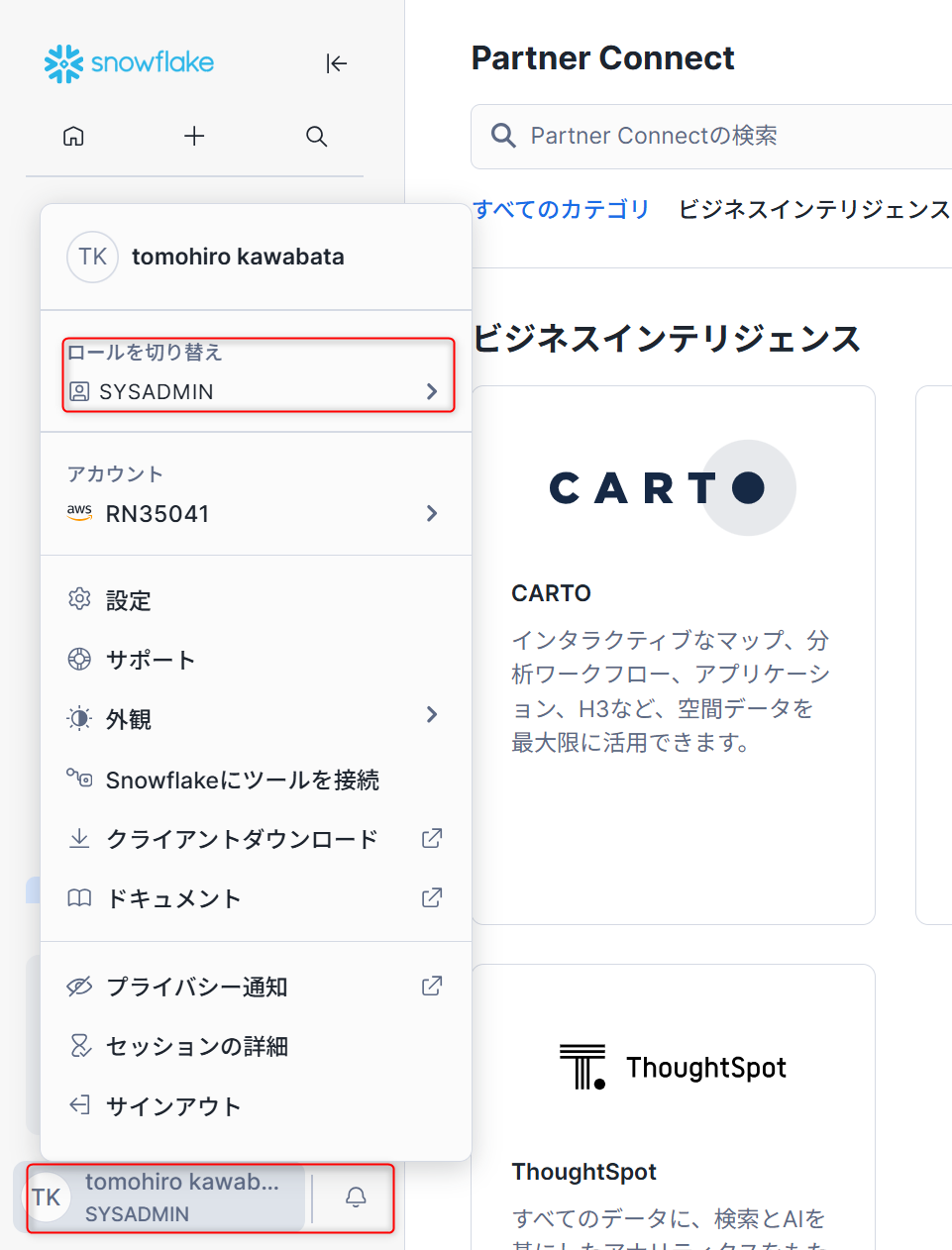Image resolution: width=952 pixels, height=1250 pixels.
Task: Open ドキュメント menu item
Action: [x=256, y=898]
